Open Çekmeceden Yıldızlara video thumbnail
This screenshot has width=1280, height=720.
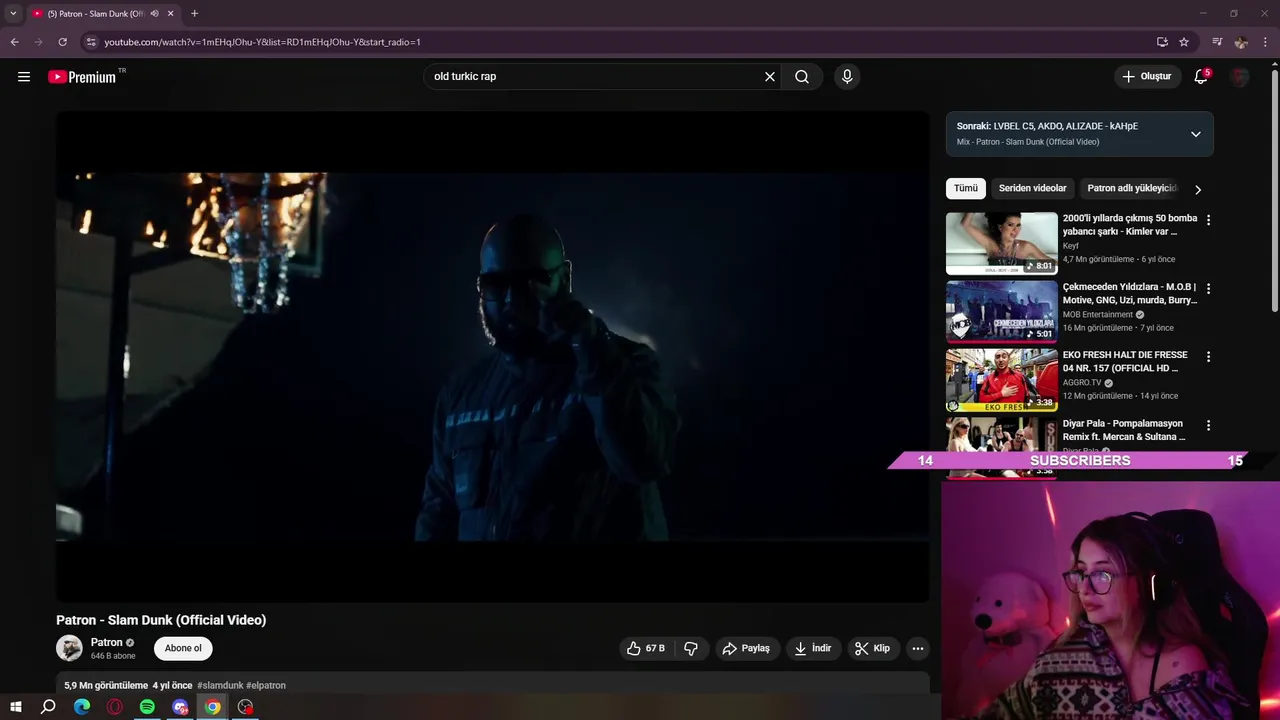coord(1001,311)
